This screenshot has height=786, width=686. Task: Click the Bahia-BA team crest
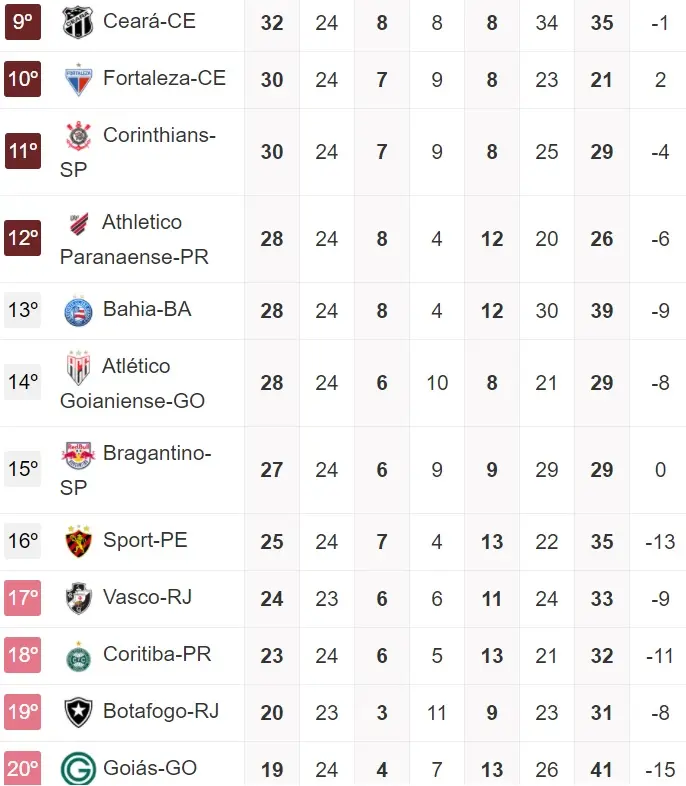coord(78,310)
